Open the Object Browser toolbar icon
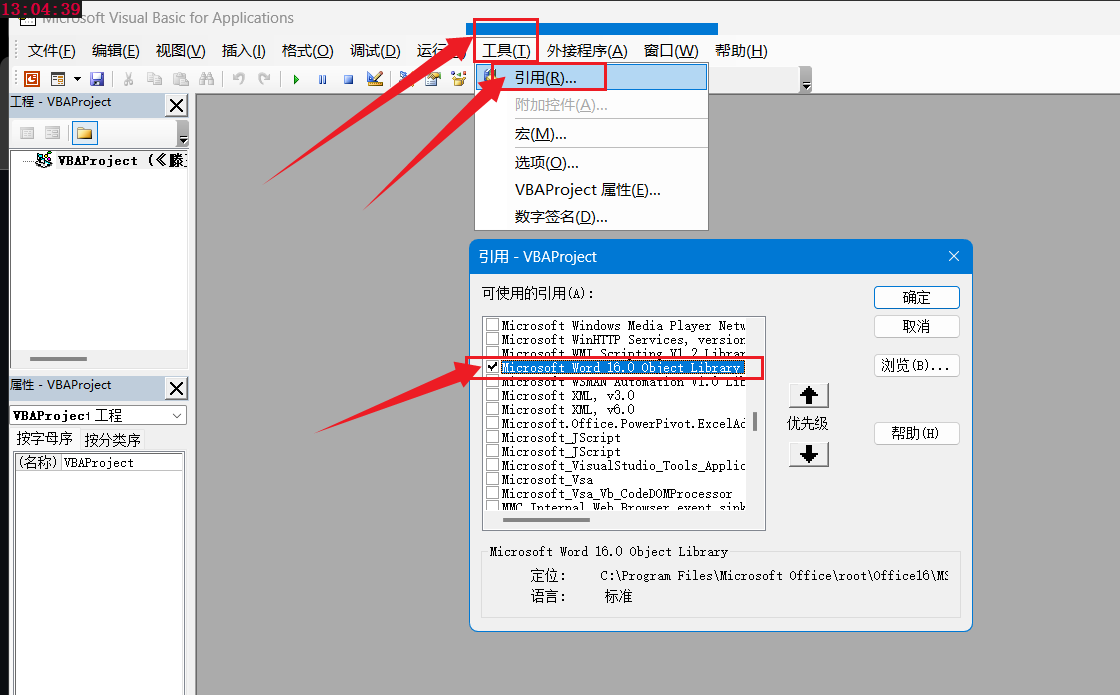The width and height of the screenshot is (1120, 695). tap(458, 79)
